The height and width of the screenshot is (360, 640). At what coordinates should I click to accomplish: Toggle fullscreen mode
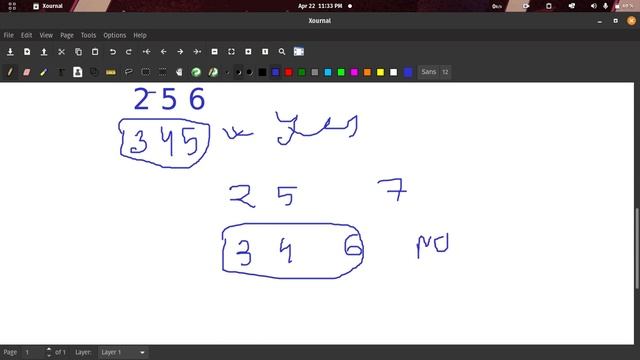tap(299, 52)
